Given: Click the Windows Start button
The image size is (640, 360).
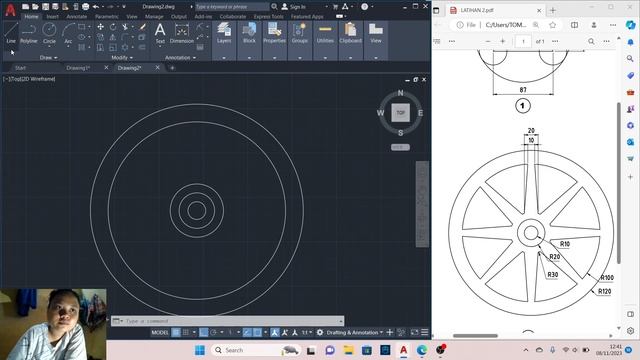Looking at the screenshot, I should click(200, 350).
